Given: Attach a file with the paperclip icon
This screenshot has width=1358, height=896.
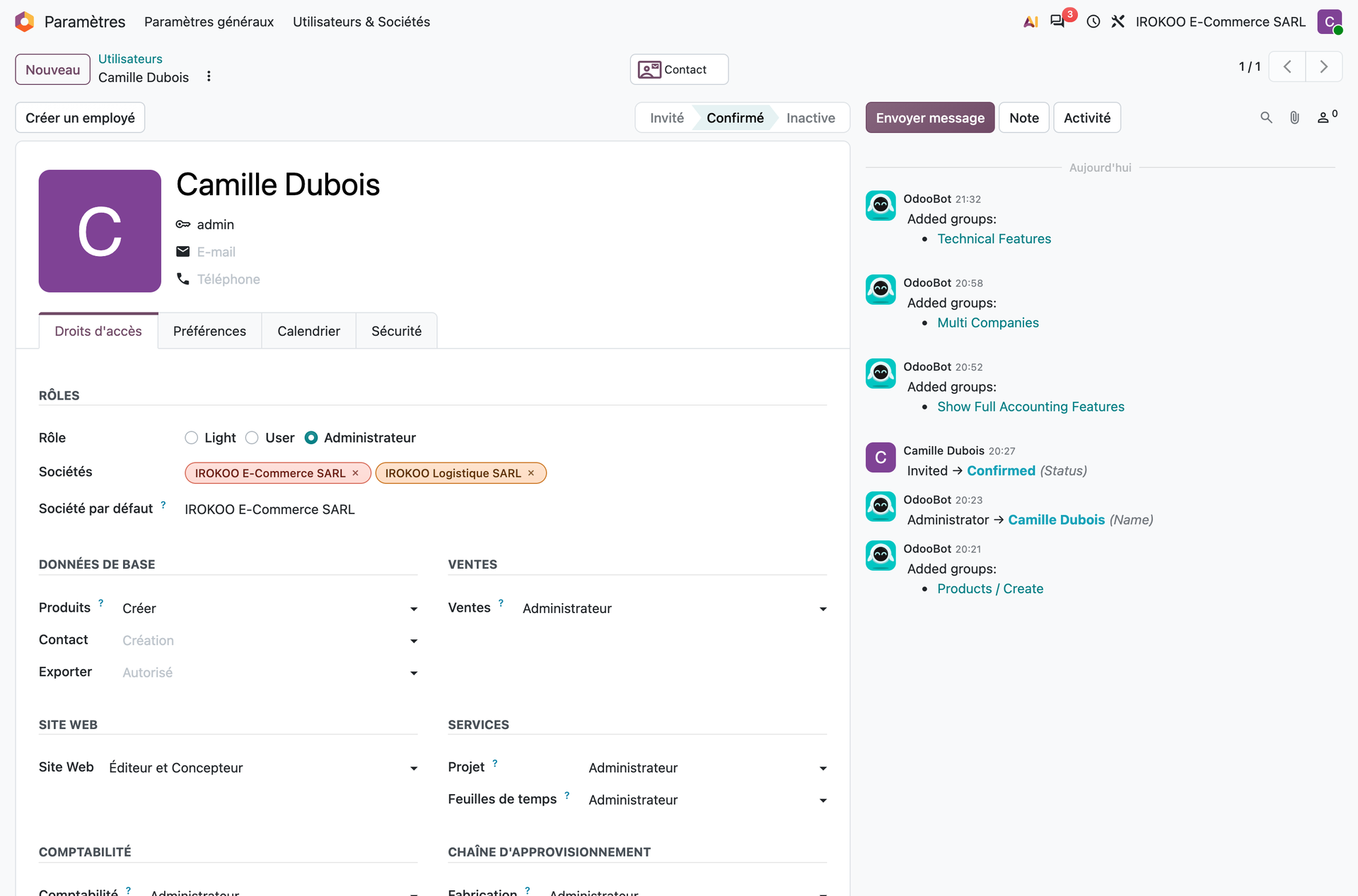Looking at the screenshot, I should 1294,118.
